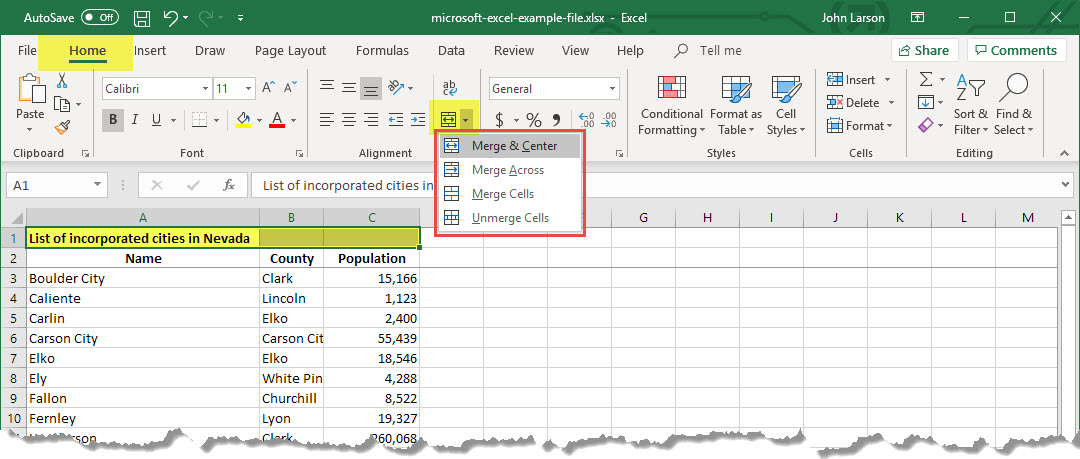Expand the Name Box A1 dropdown

[97, 185]
